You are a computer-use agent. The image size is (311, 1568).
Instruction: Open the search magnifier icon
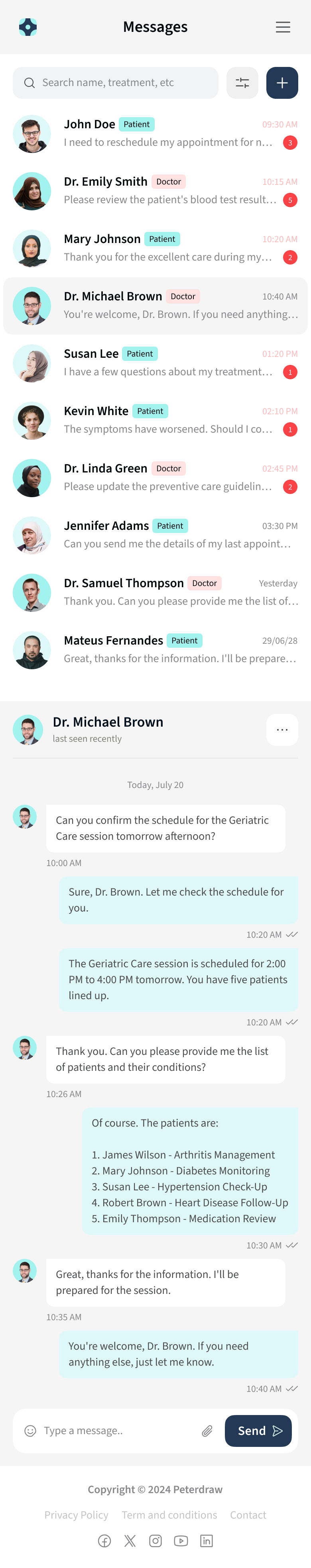pyautogui.click(x=29, y=82)
